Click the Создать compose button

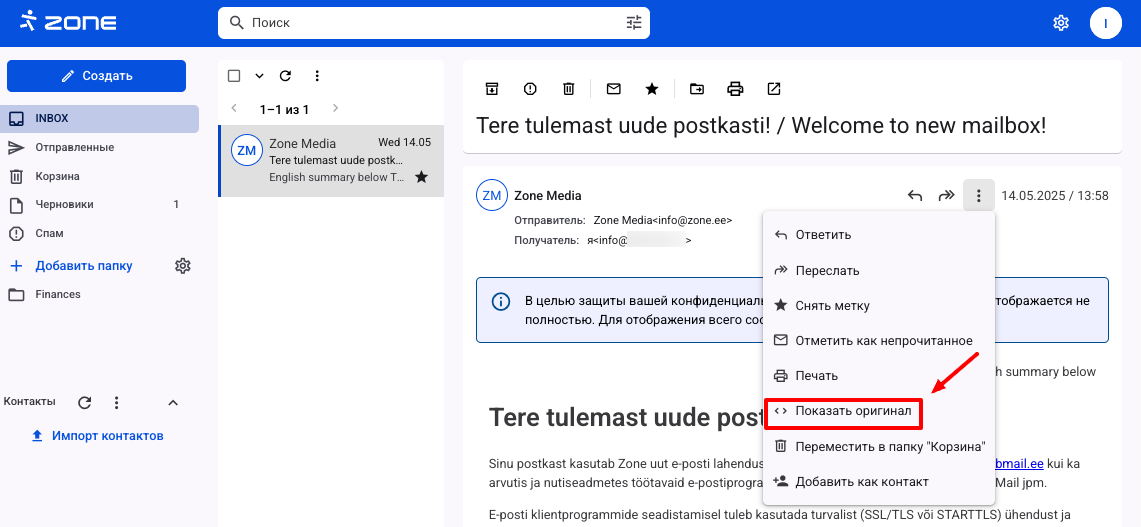[x=96, y=76]
